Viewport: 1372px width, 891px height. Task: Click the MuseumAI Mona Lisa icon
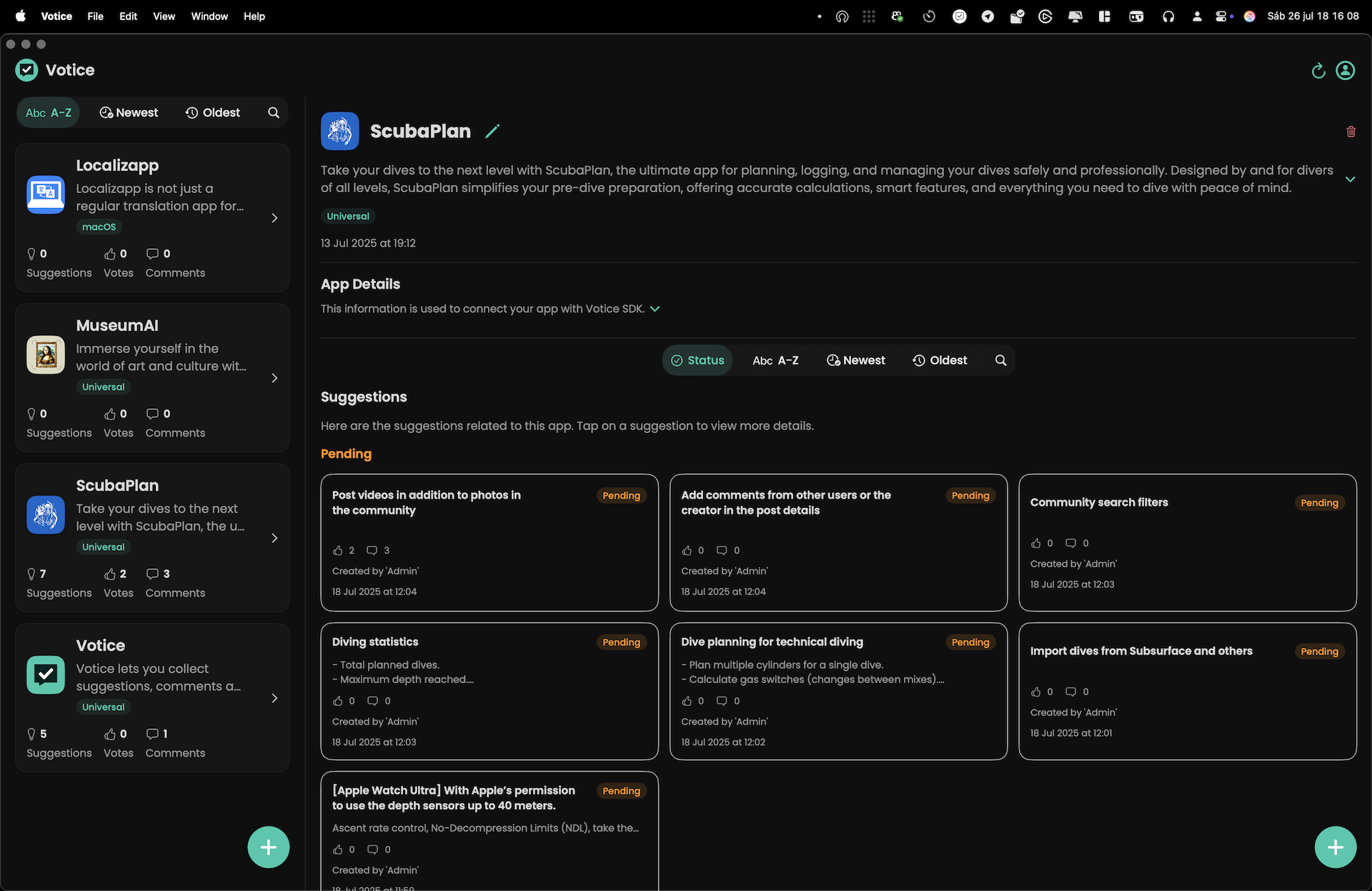point(46,354)
